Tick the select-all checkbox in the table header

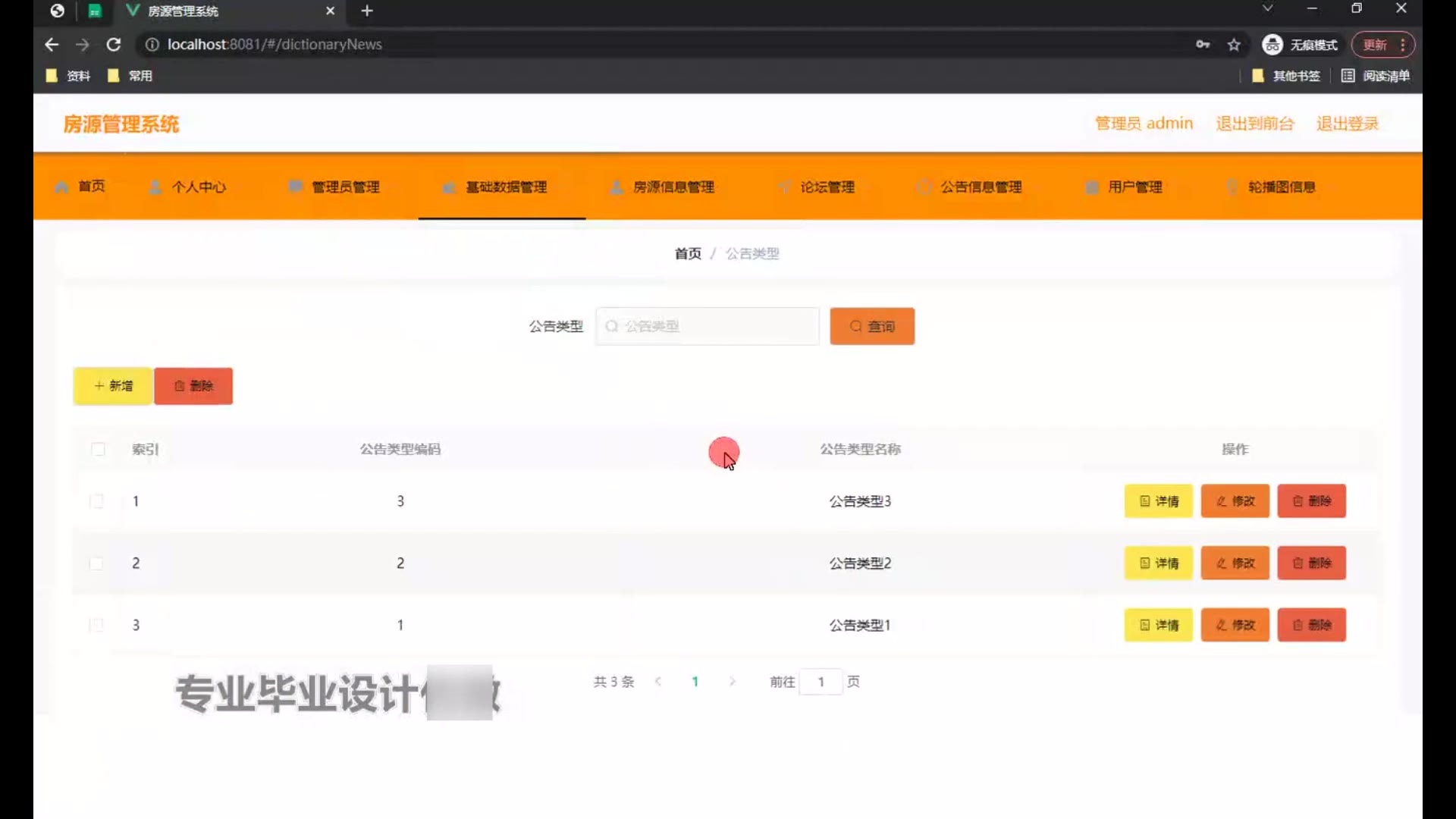pos(98,449)
